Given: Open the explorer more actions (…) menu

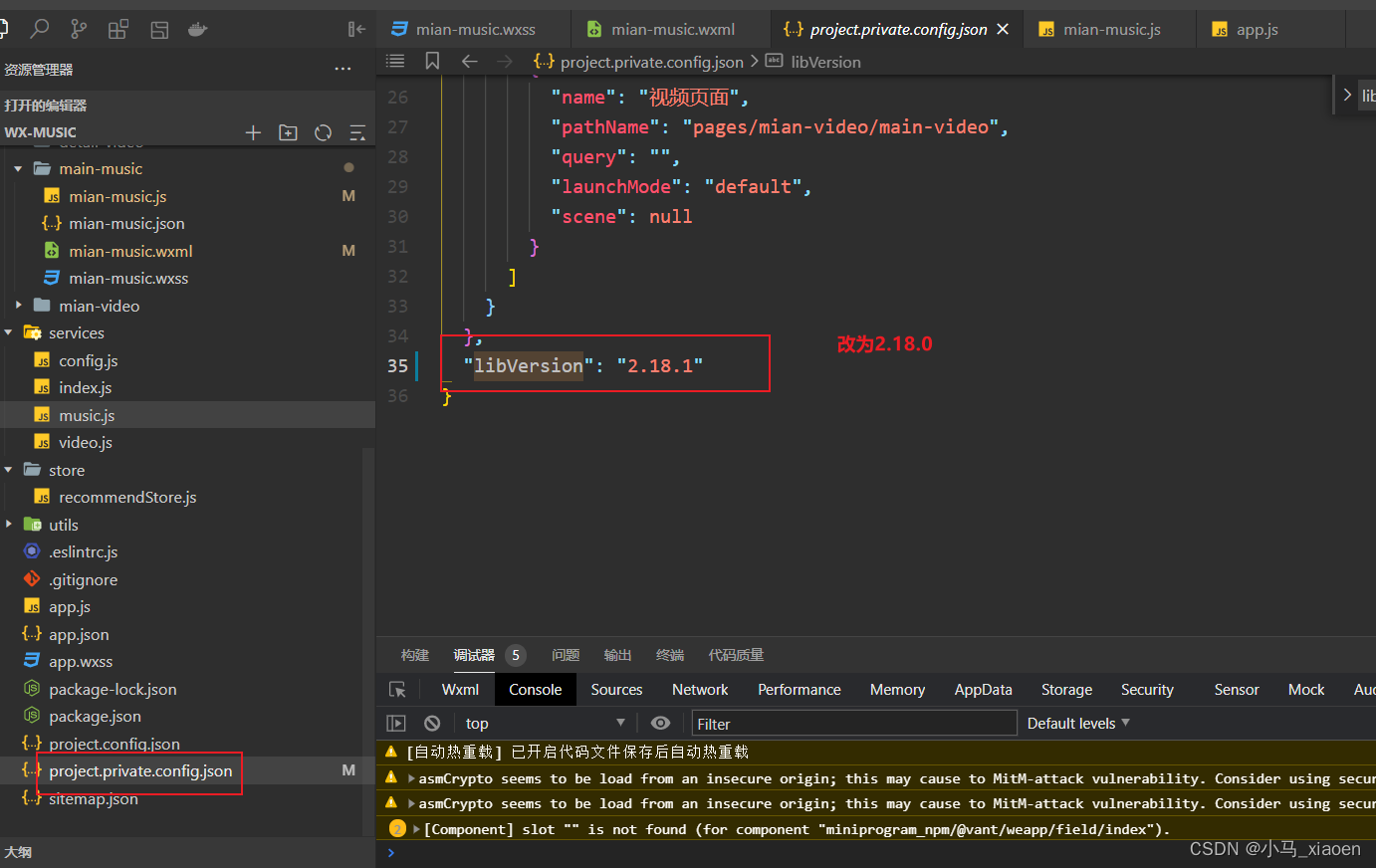Looking at the screenshot, I should tap(344, 69).
